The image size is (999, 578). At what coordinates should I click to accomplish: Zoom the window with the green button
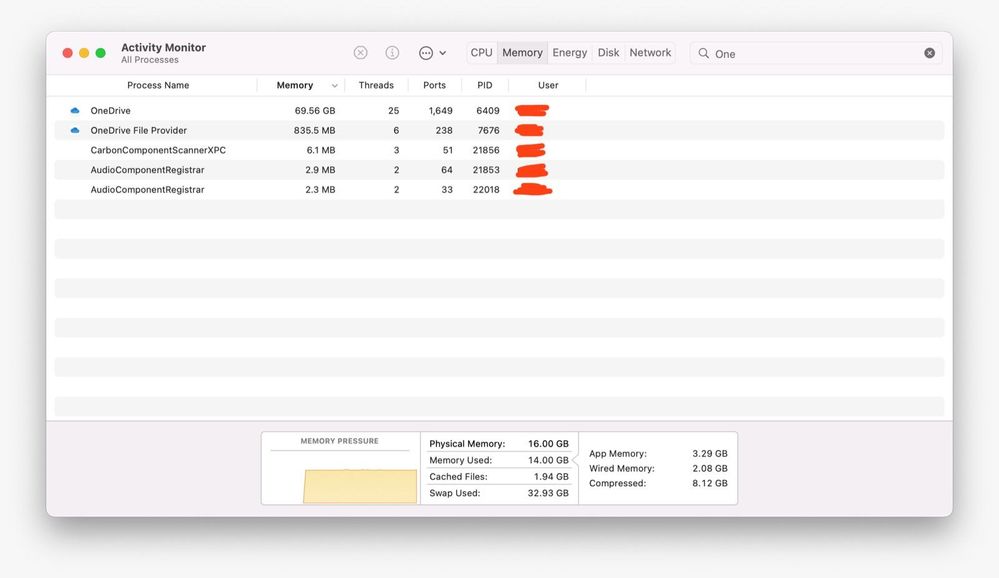101,53
